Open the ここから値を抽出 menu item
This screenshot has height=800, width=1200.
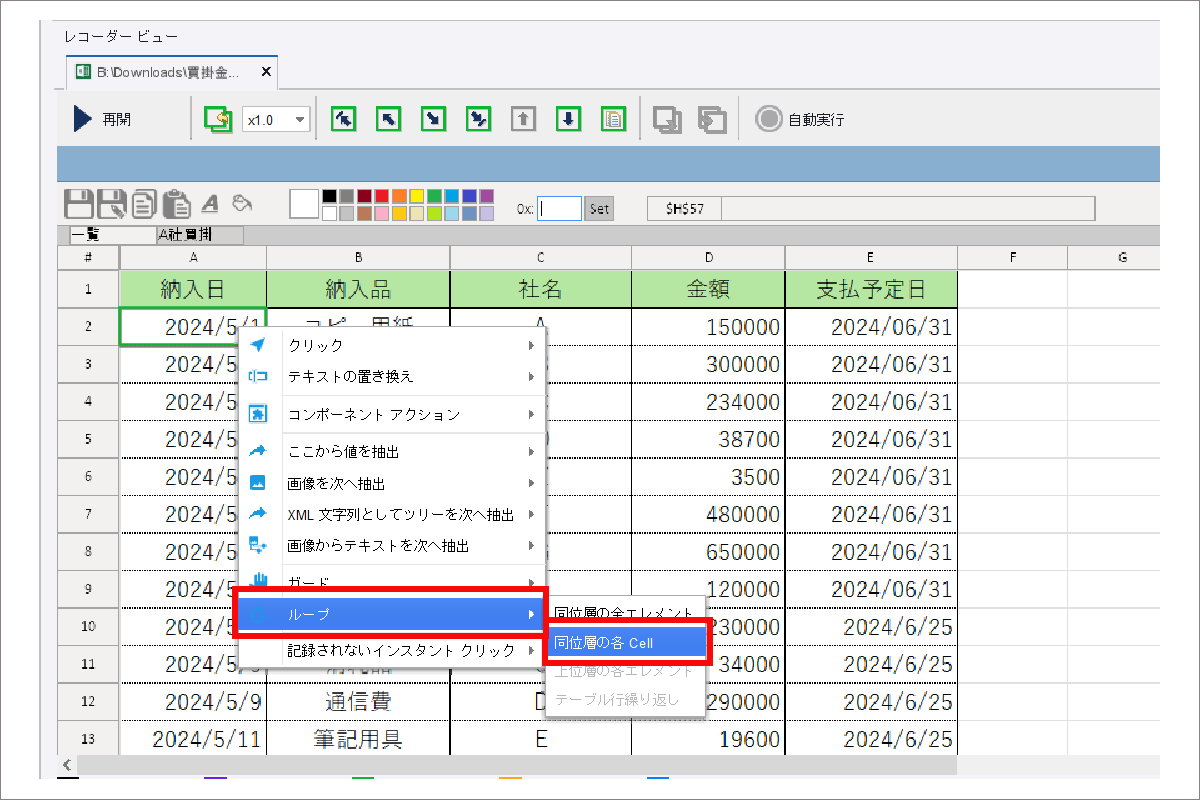tap(391, 452)
